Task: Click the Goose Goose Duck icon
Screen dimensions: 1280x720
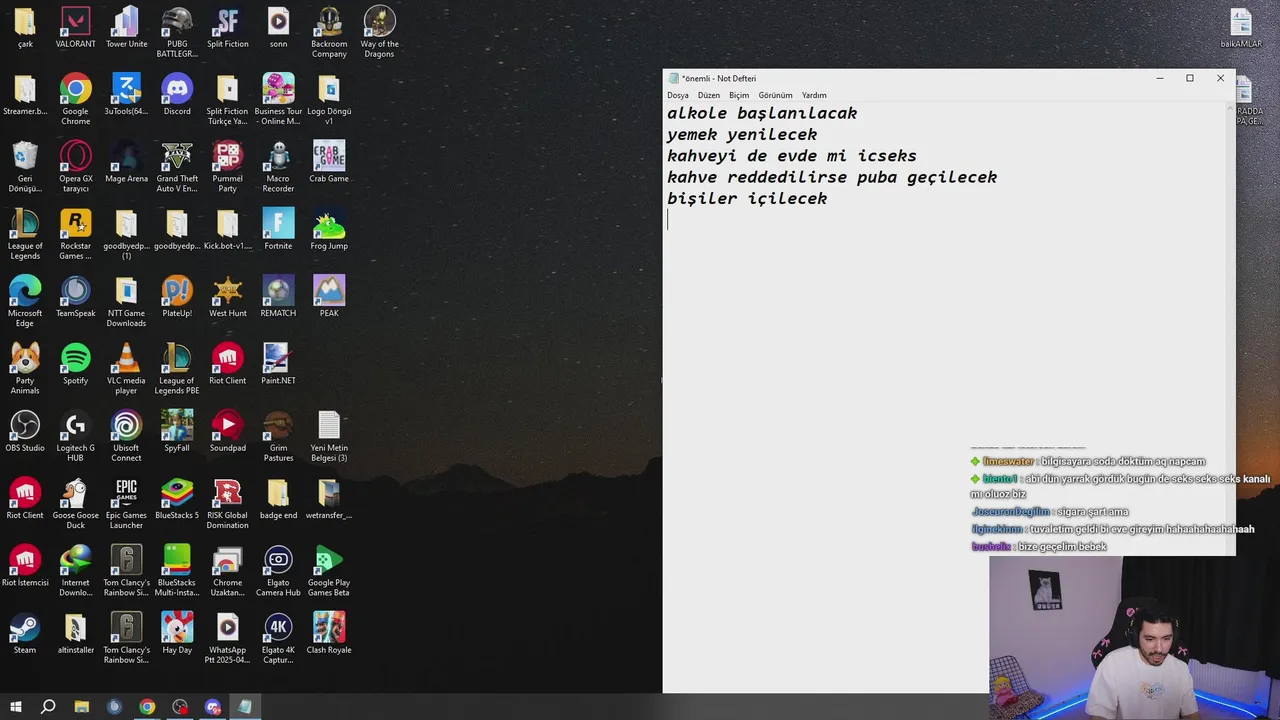Action: click(x=75, y=503)
